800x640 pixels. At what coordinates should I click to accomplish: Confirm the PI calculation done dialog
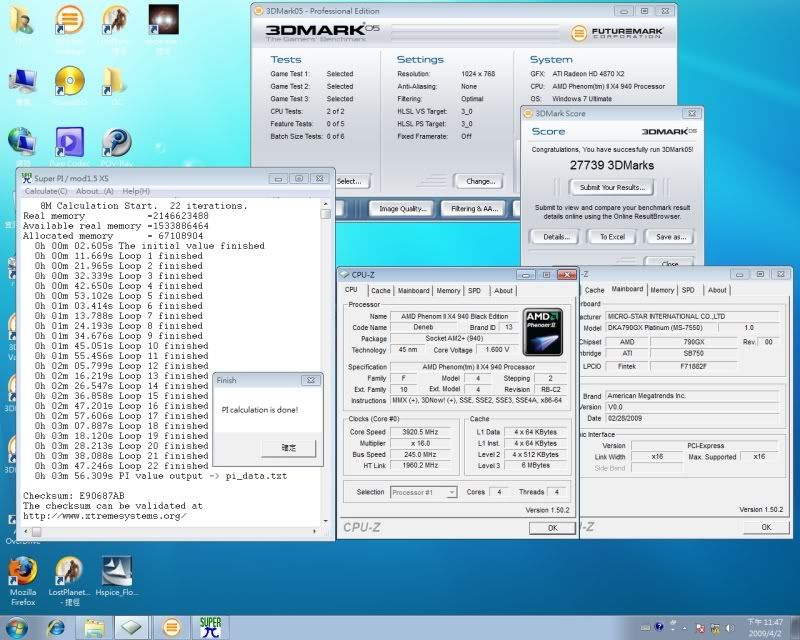(288, 448)
